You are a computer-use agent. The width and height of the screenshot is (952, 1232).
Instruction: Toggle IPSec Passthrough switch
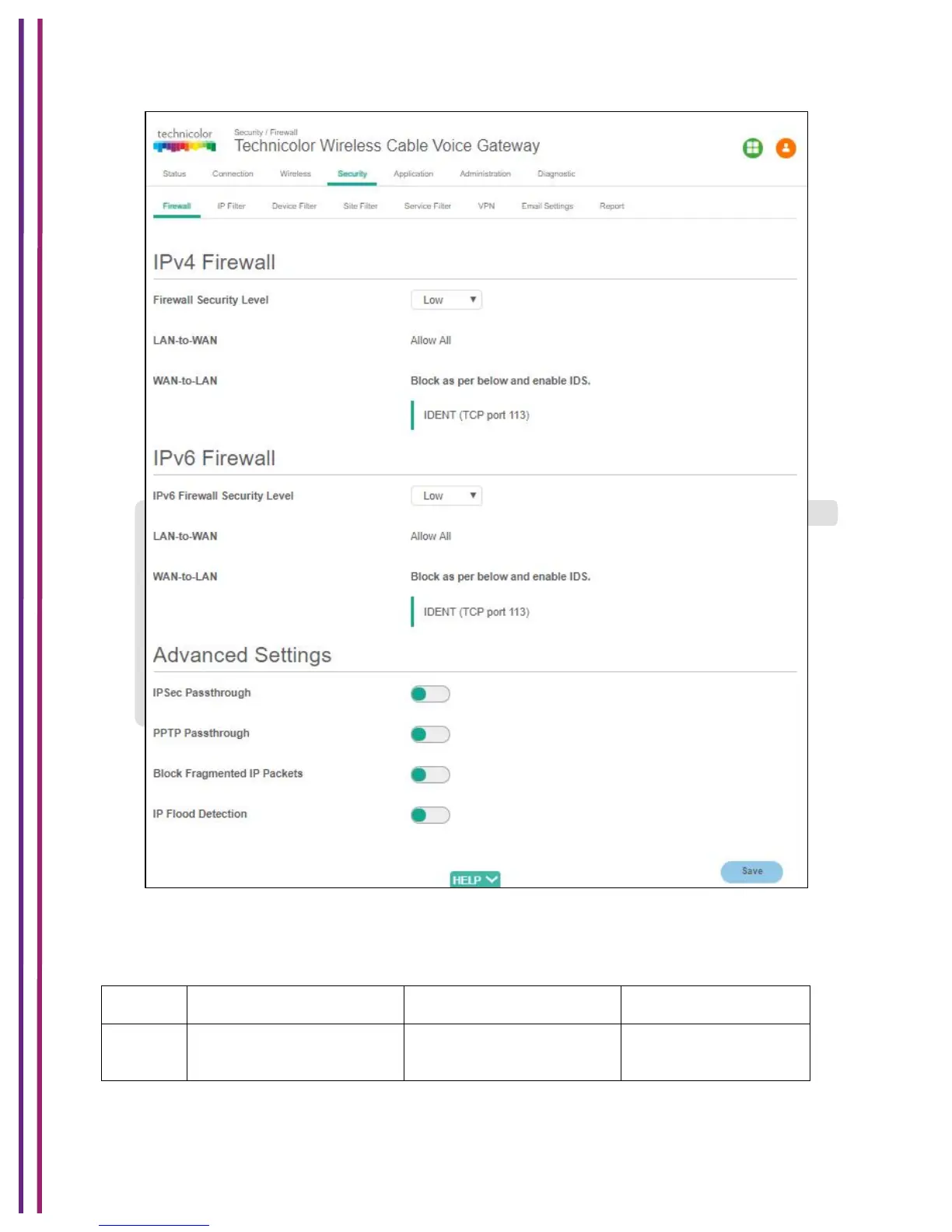click(430, 694)
